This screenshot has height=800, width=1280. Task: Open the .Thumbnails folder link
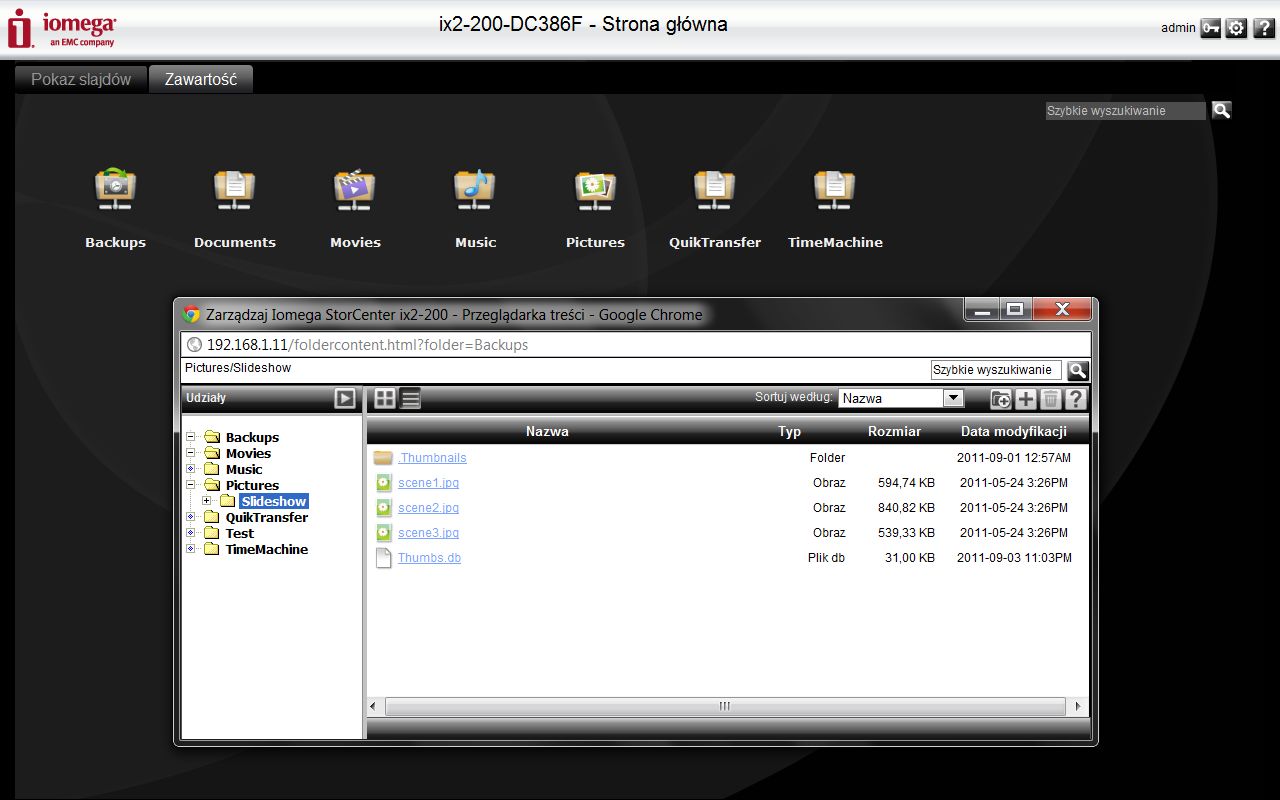point(432,458)
